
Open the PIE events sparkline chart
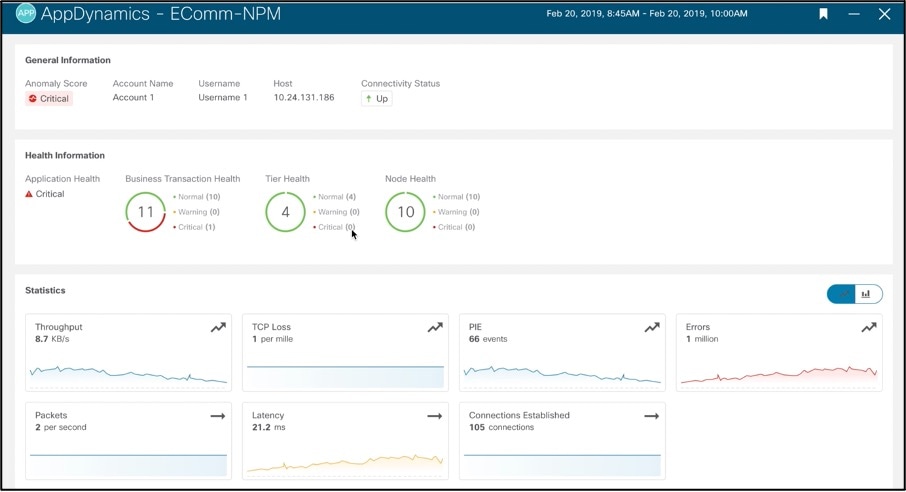(562, 375)
